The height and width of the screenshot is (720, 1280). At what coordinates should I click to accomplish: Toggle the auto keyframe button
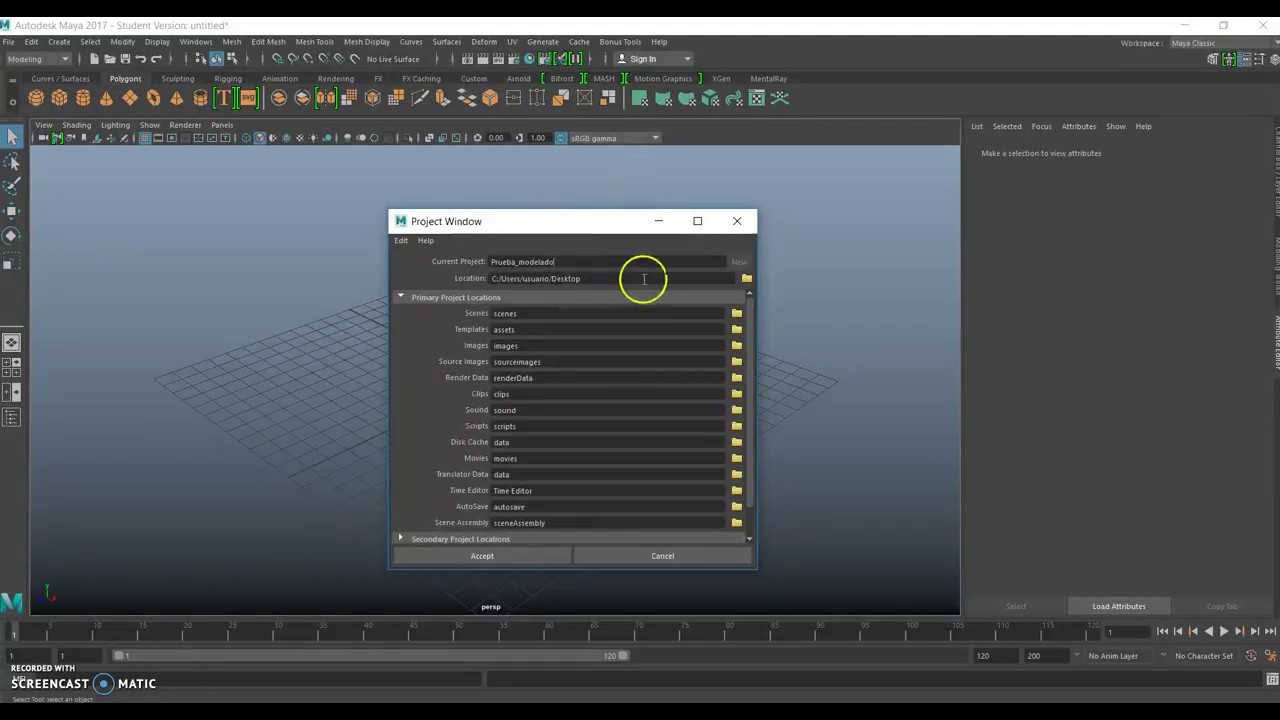(x=1251, y=656)
